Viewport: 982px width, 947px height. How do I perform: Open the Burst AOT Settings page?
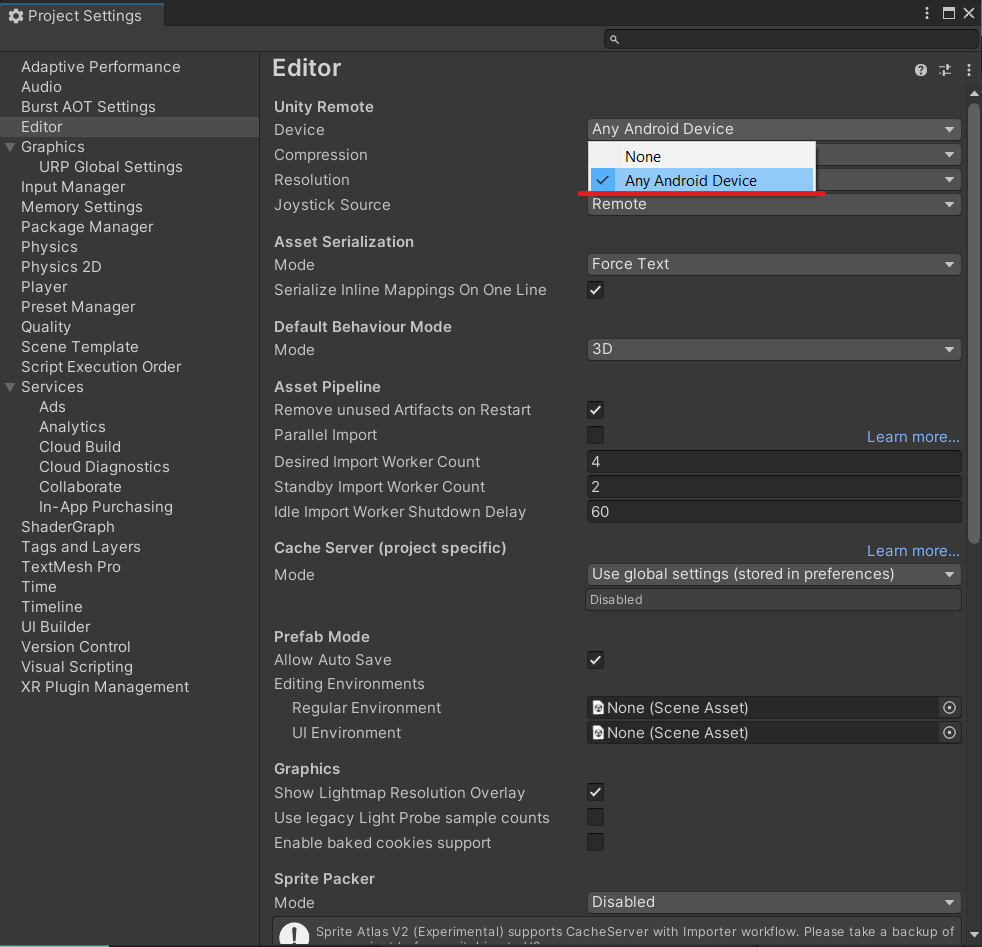pos(88,107)
